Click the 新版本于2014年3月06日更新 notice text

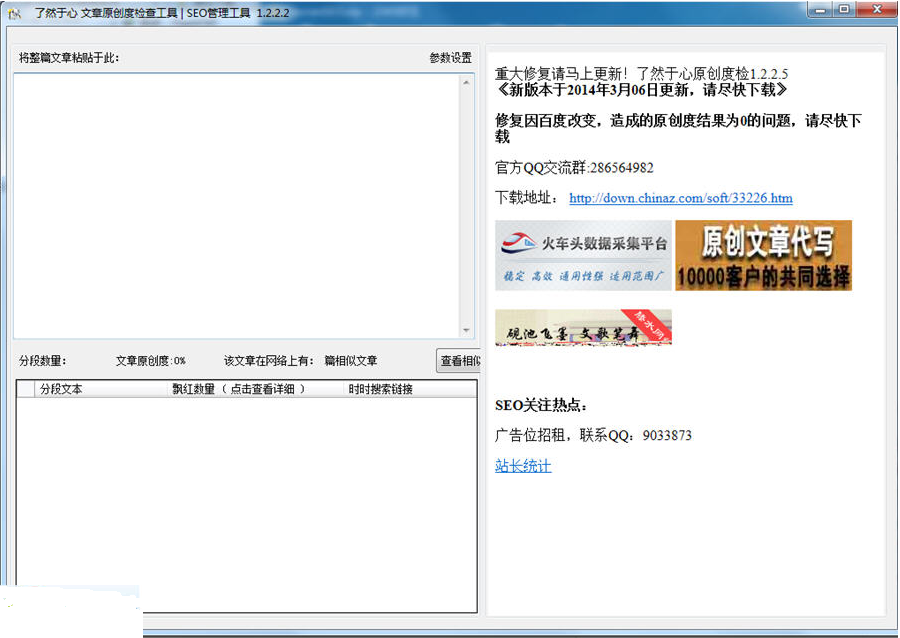pos(641,90)
